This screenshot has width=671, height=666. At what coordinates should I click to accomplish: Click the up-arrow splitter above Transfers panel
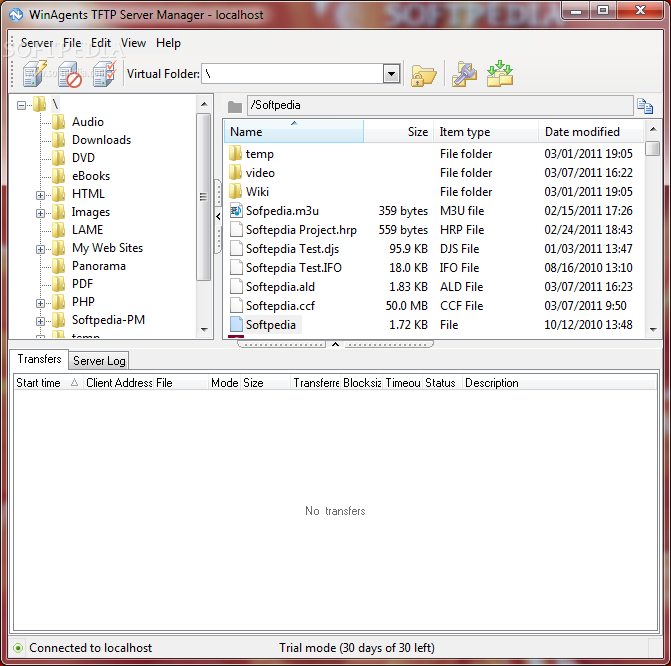pyautogui.click(x=336, y=344)
